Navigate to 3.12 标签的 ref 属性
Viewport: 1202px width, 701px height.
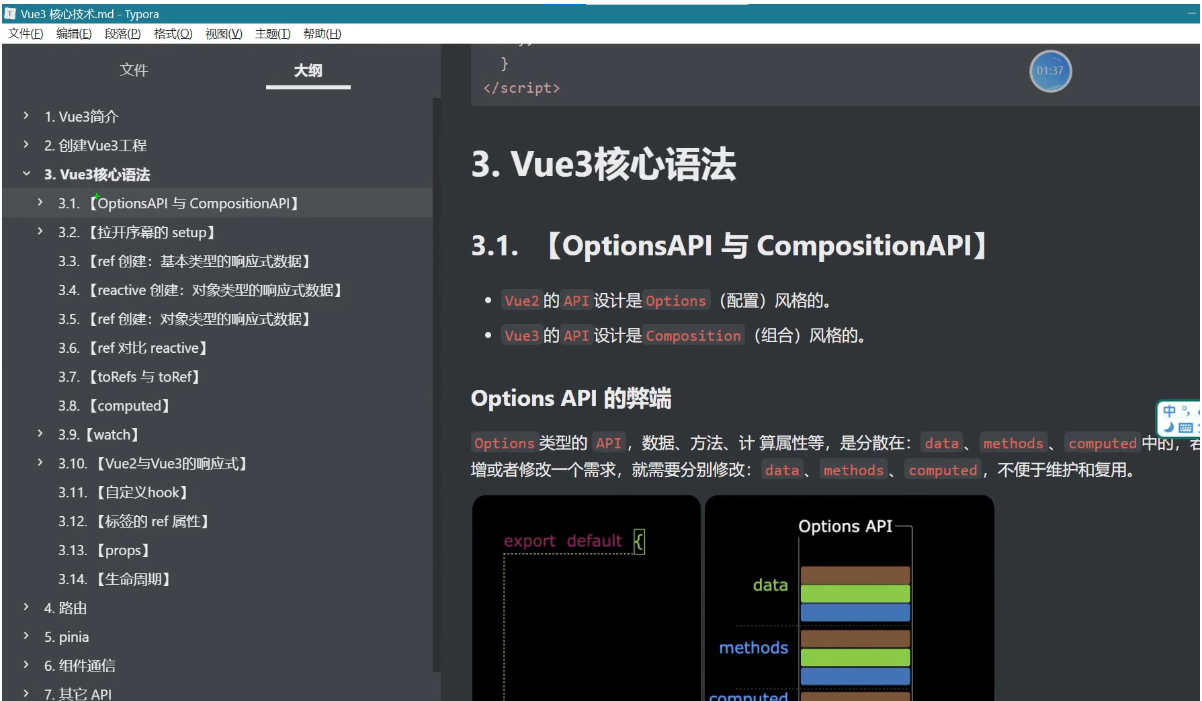pos(135,523)
